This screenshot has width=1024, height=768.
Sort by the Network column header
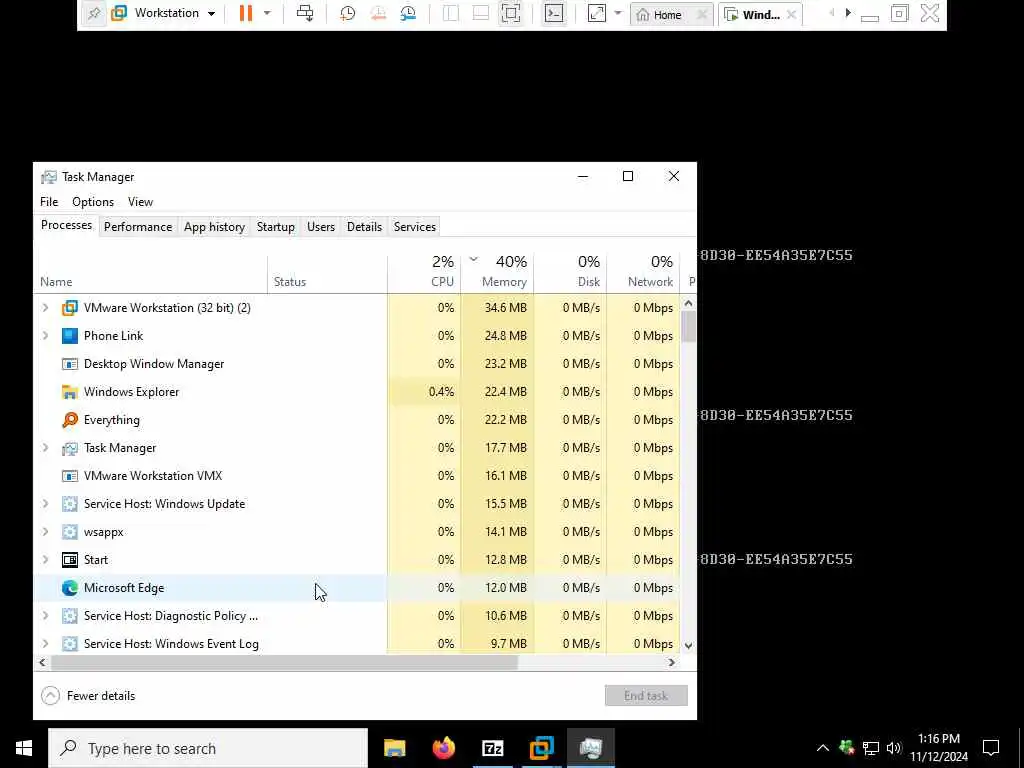tap(643, 273)
